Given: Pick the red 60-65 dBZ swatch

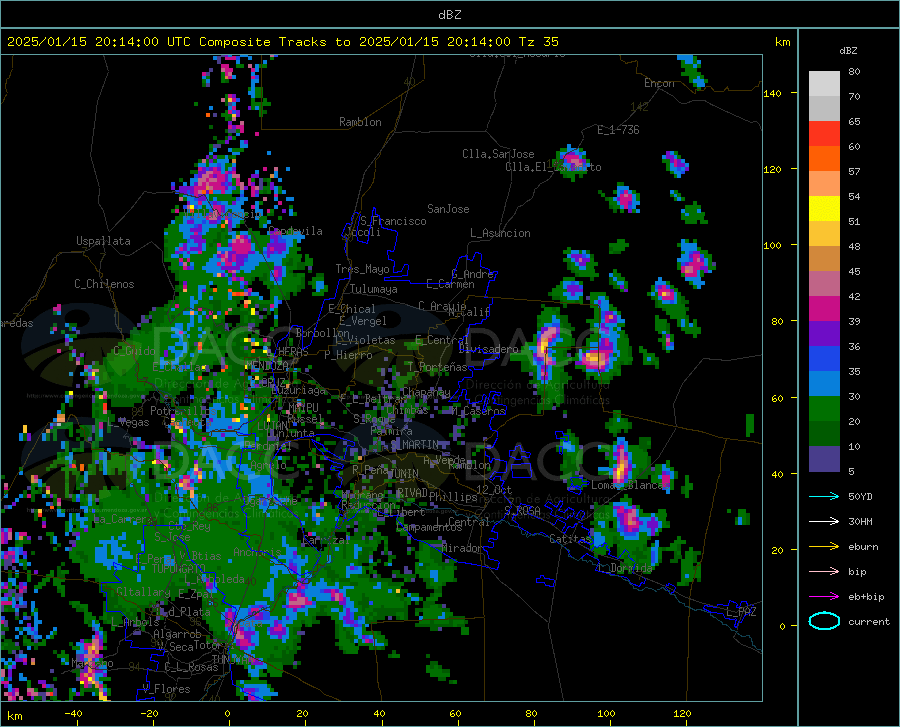Looking at the screenshot, I should click(x=824, y=134).
